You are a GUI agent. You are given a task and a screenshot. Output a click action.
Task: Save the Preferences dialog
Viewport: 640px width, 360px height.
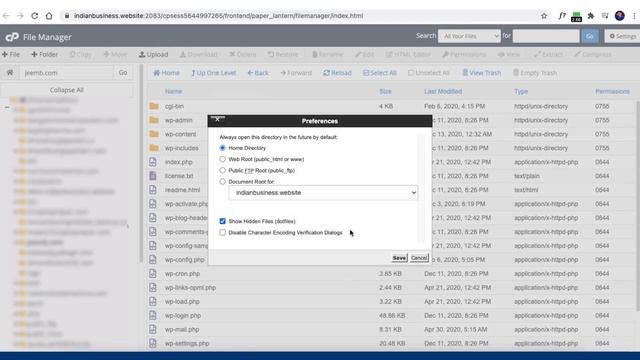click(x=399, y=258)
